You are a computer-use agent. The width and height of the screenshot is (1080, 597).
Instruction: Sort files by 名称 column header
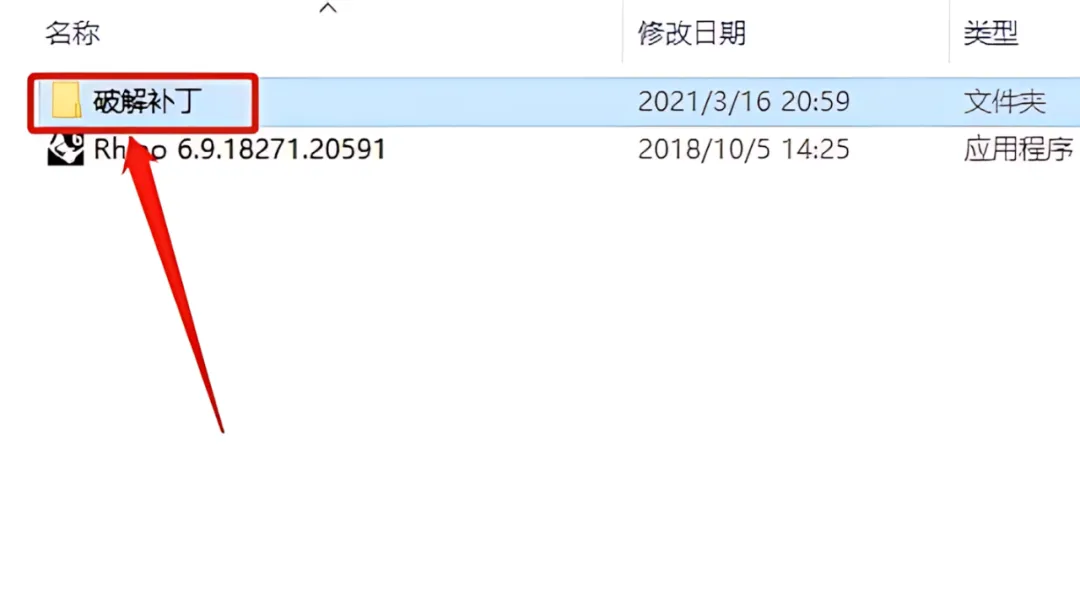tap(72, 33)
